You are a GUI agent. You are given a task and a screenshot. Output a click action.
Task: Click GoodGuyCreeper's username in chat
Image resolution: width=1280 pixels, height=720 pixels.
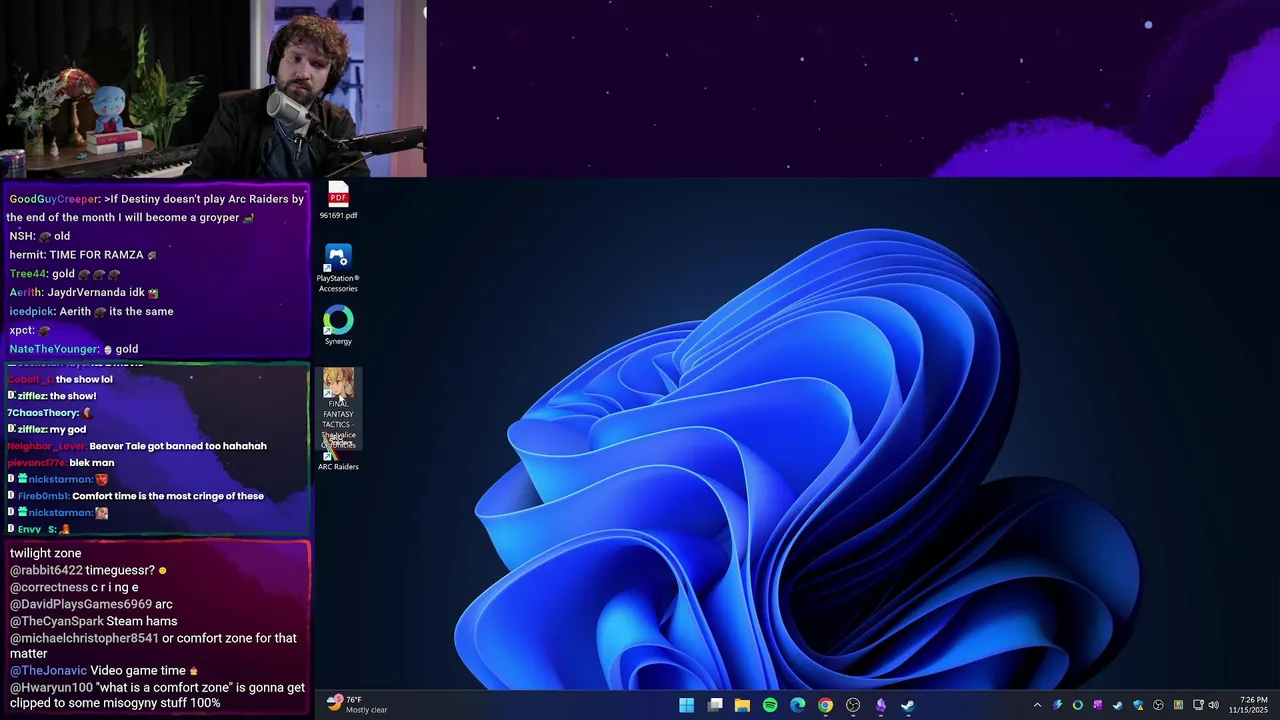54,199
